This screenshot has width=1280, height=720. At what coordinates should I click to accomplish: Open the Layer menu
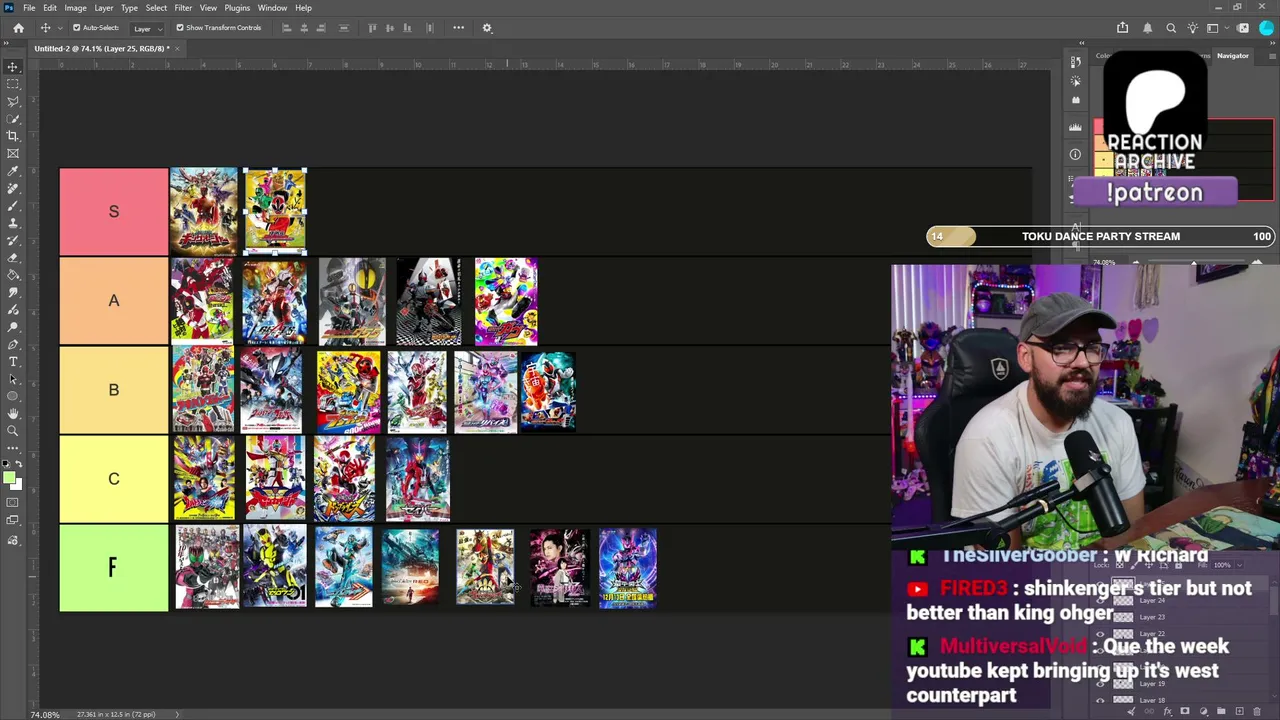point(104,8)
